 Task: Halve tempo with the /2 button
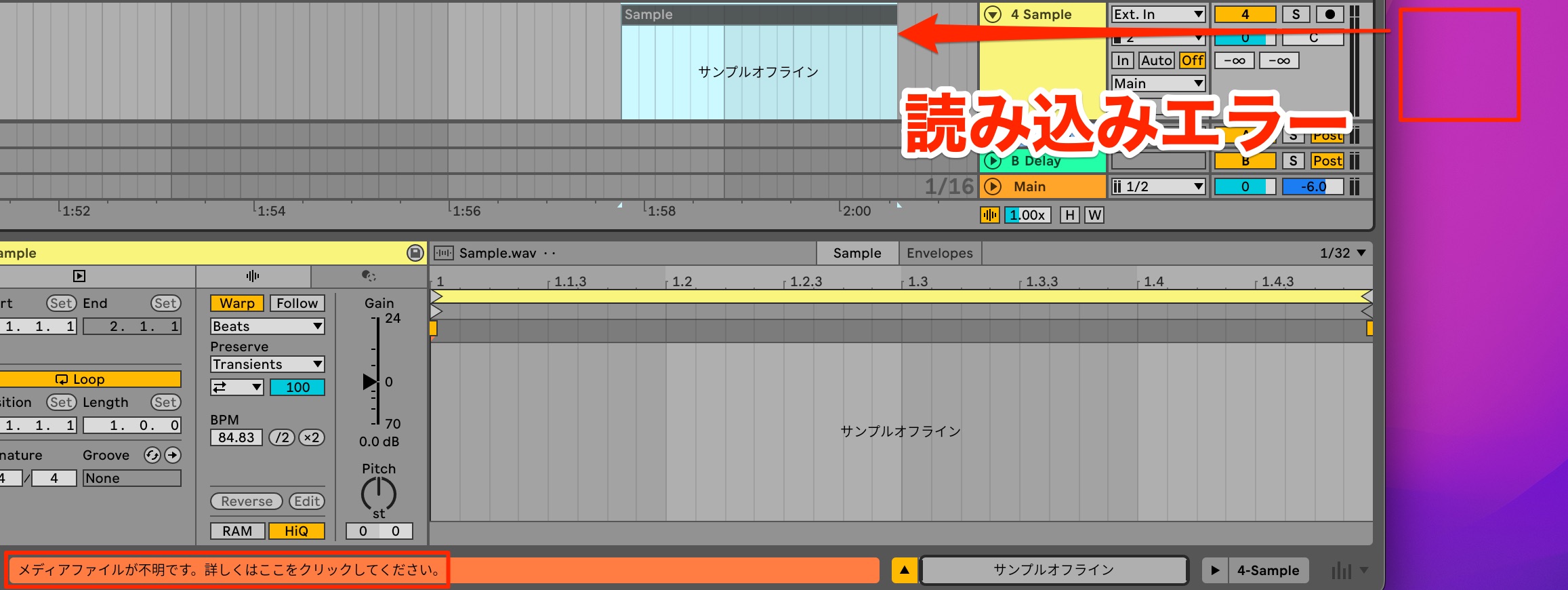point(282,437)
